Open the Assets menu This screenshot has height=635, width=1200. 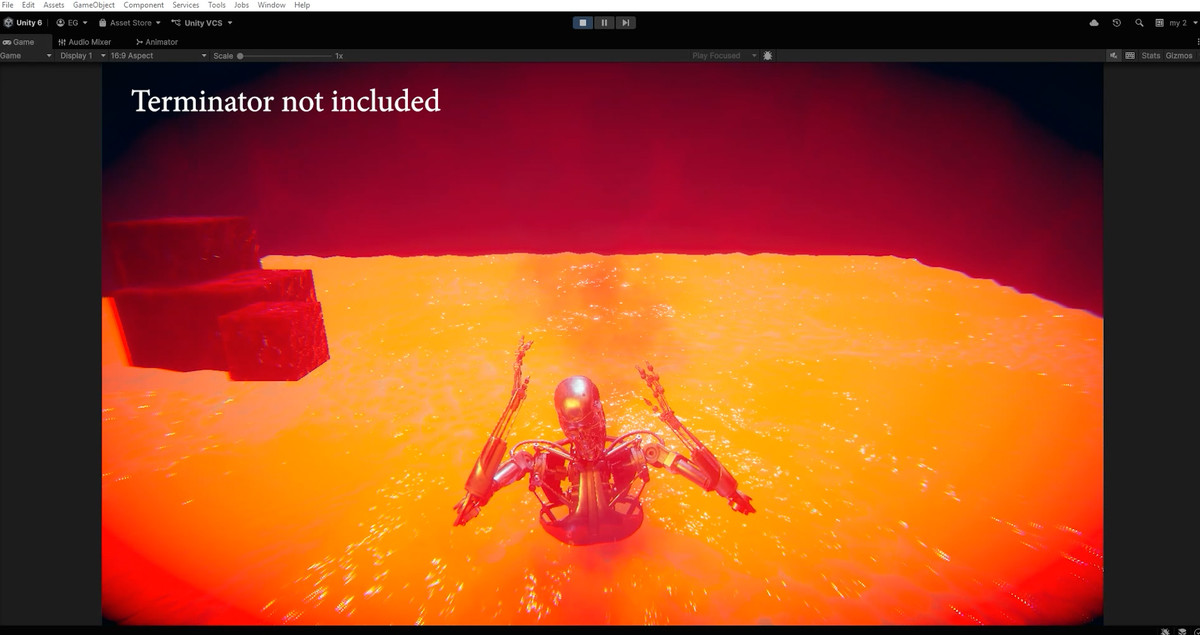pos(53,6)
